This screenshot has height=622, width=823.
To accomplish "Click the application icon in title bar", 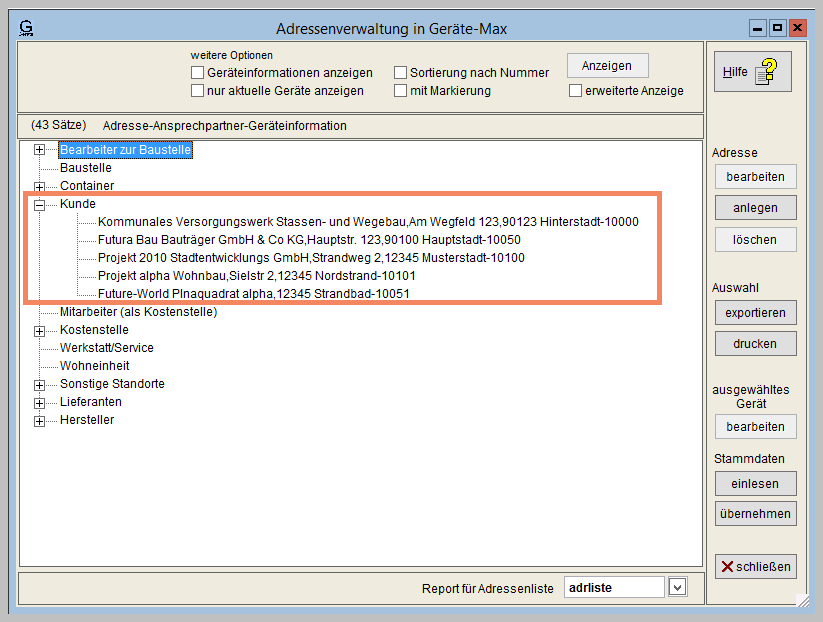I will pos(27,28).
